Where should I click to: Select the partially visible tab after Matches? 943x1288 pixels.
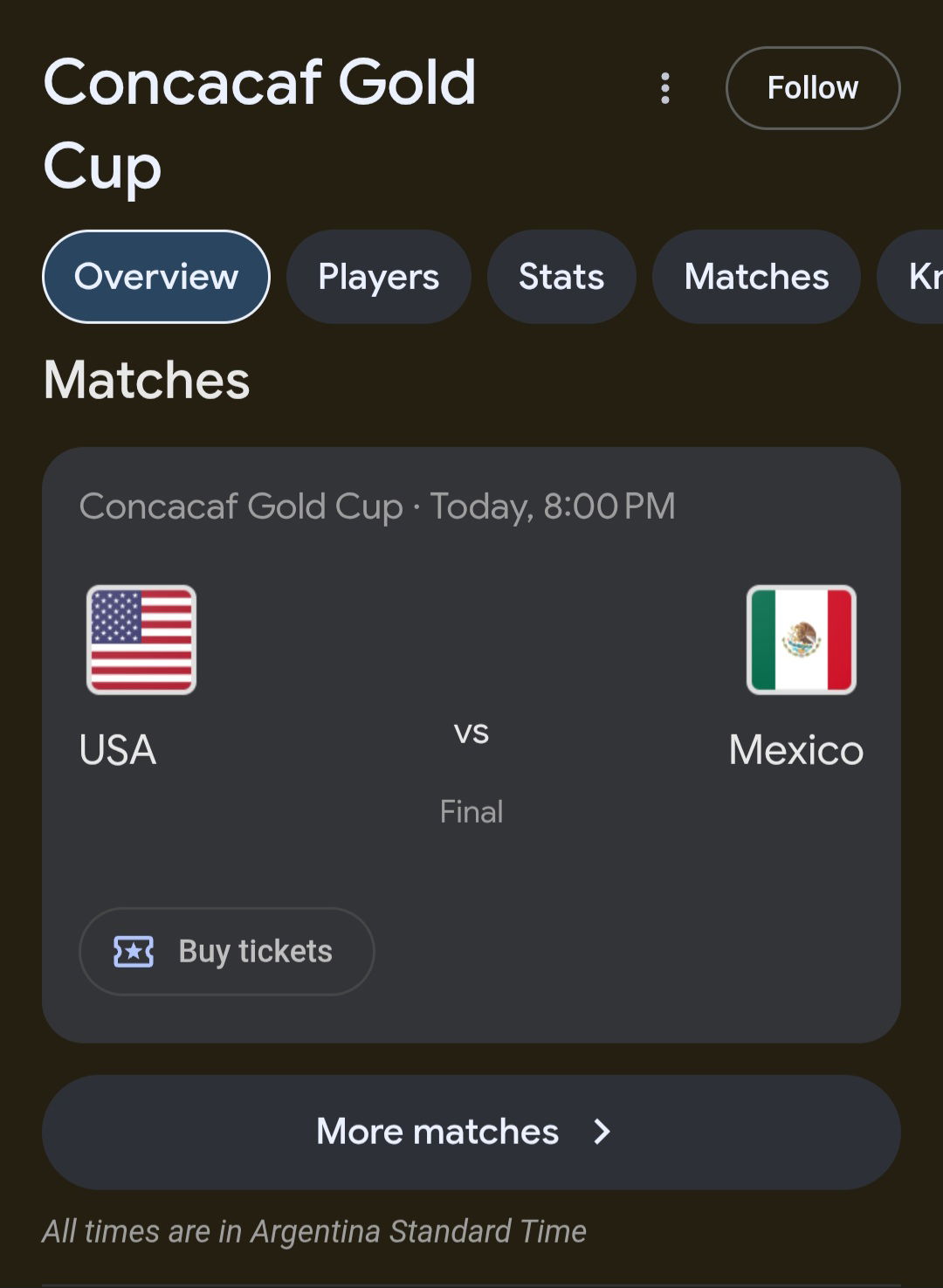click(912, 277)
